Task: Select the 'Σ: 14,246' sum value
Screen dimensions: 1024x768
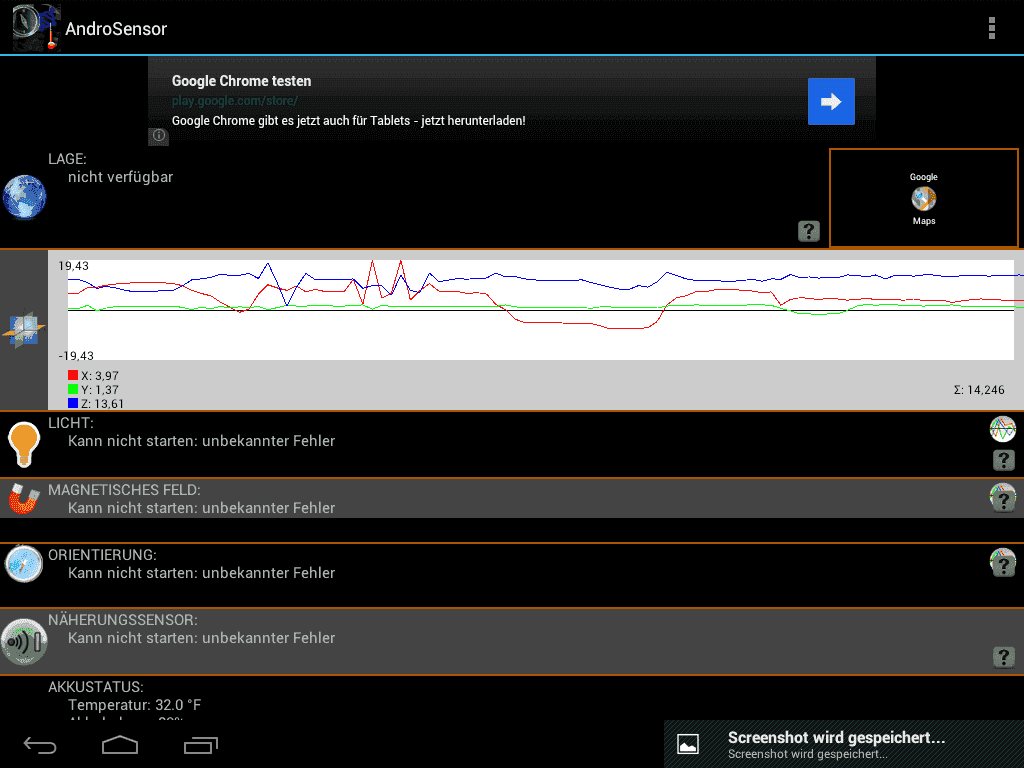Action: [978, 390]
